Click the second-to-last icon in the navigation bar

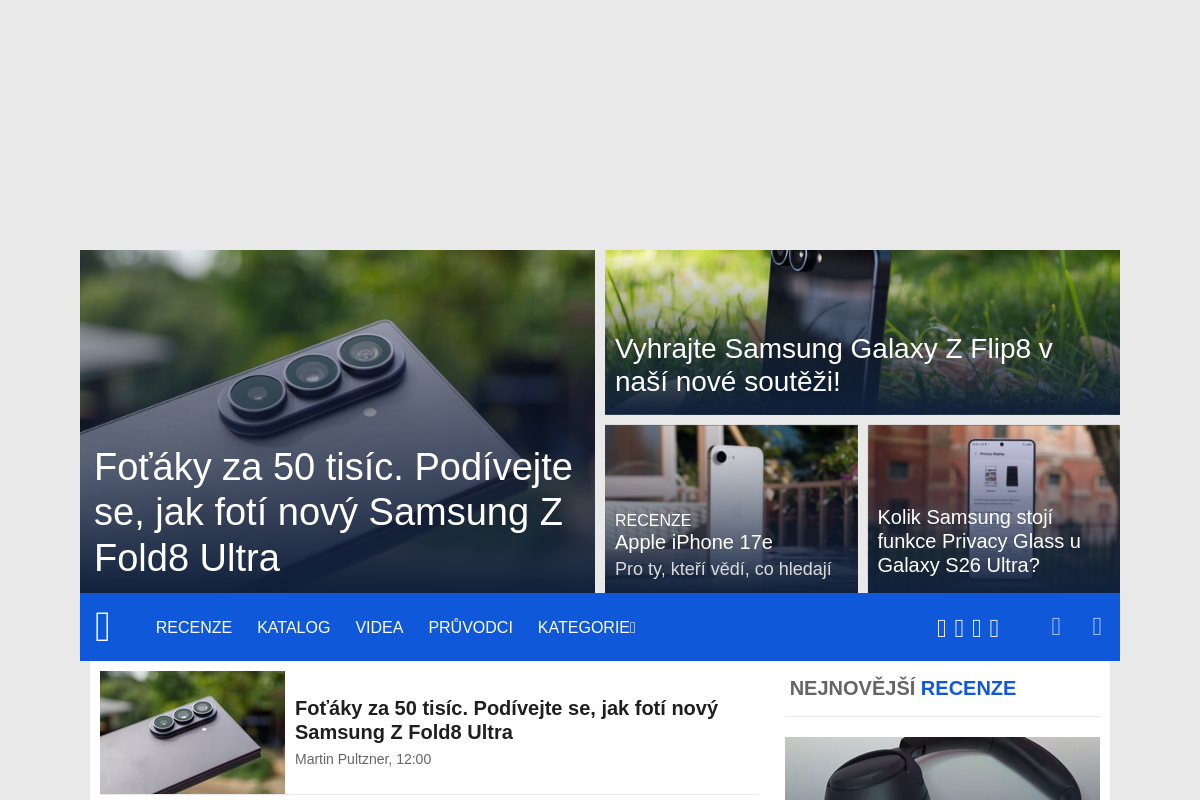pos(1056,626)
